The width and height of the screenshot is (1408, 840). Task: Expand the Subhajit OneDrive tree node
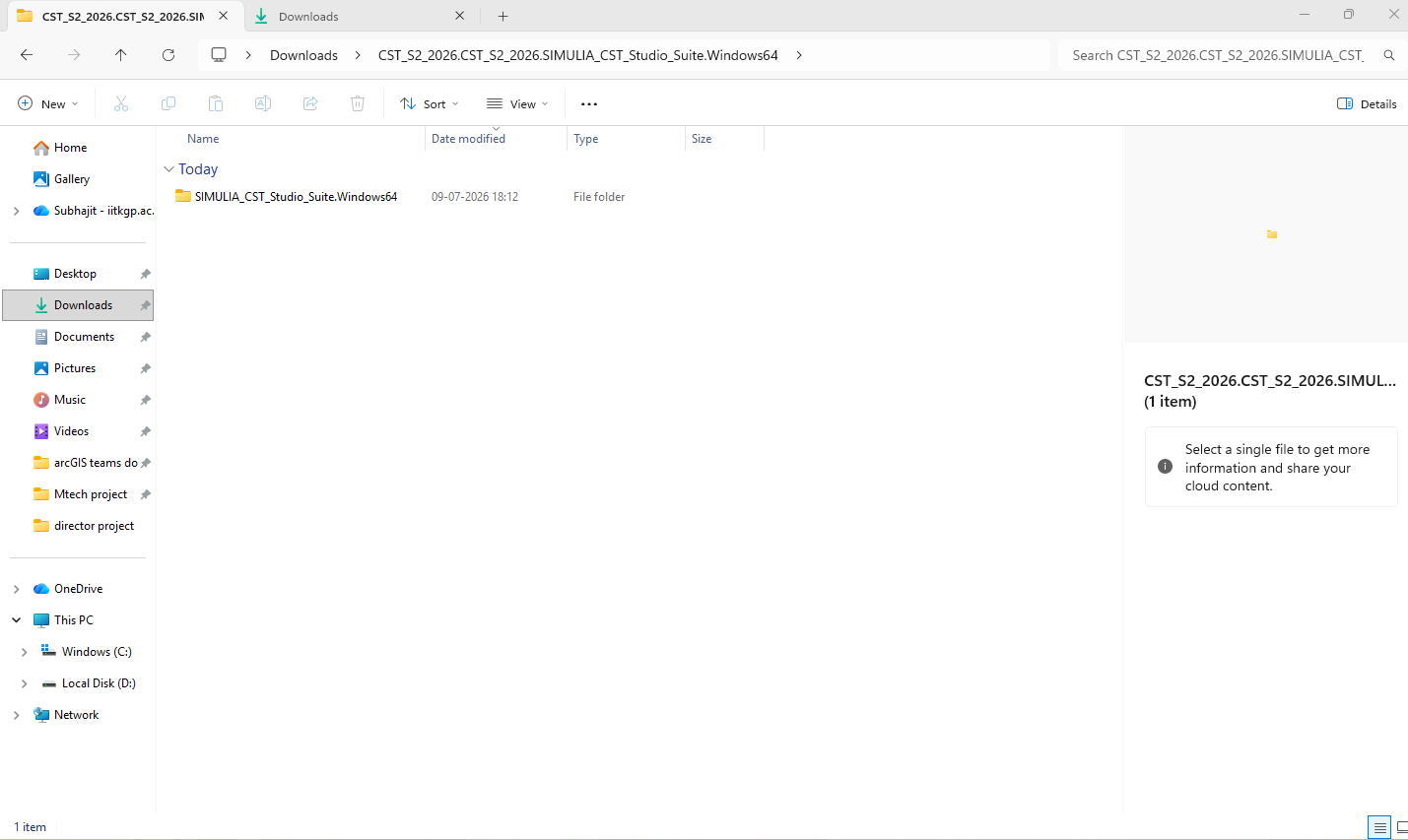coord(16,211)
